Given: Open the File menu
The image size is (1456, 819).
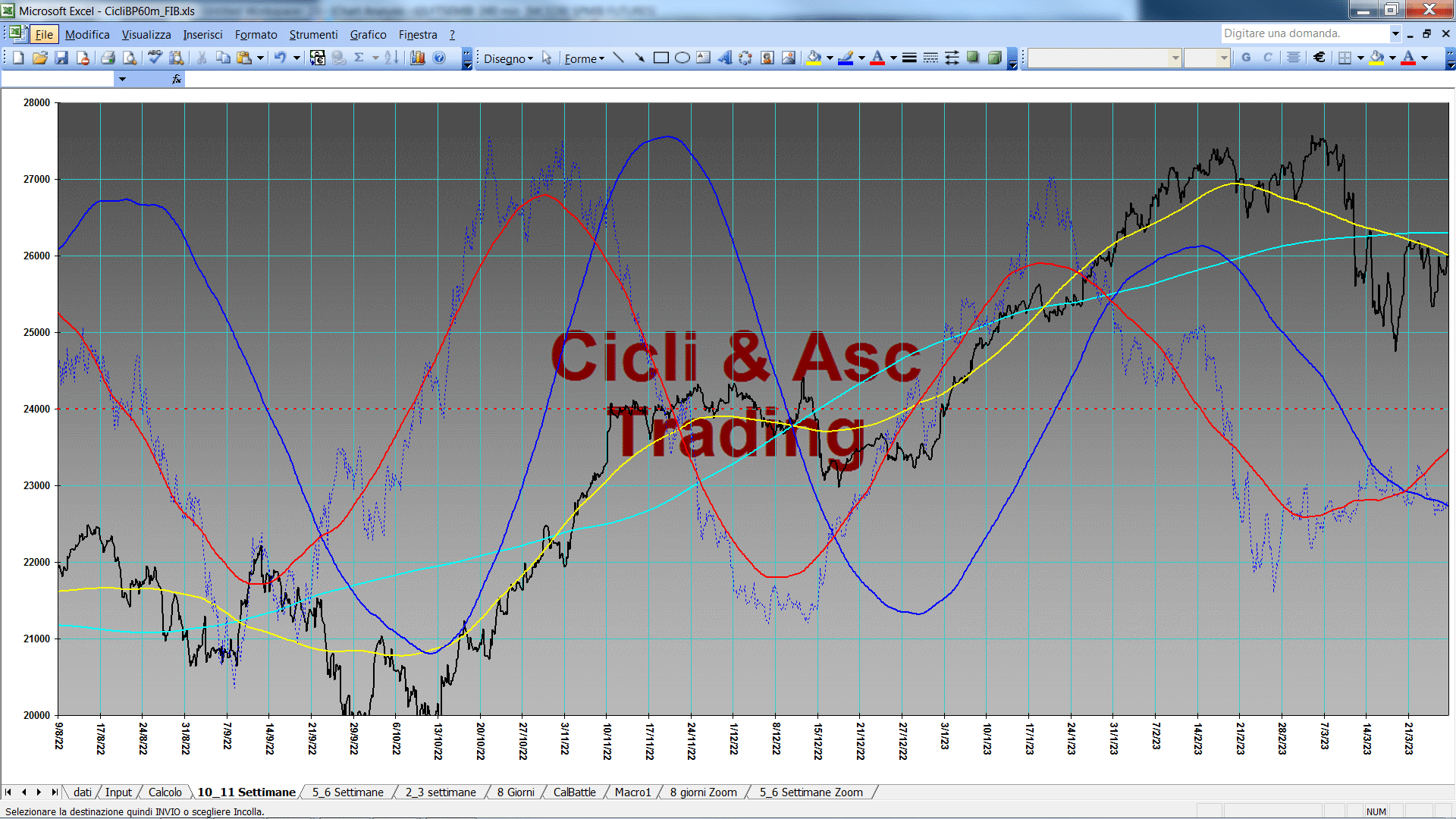Looking at the screenshot, I should [44, 34].
